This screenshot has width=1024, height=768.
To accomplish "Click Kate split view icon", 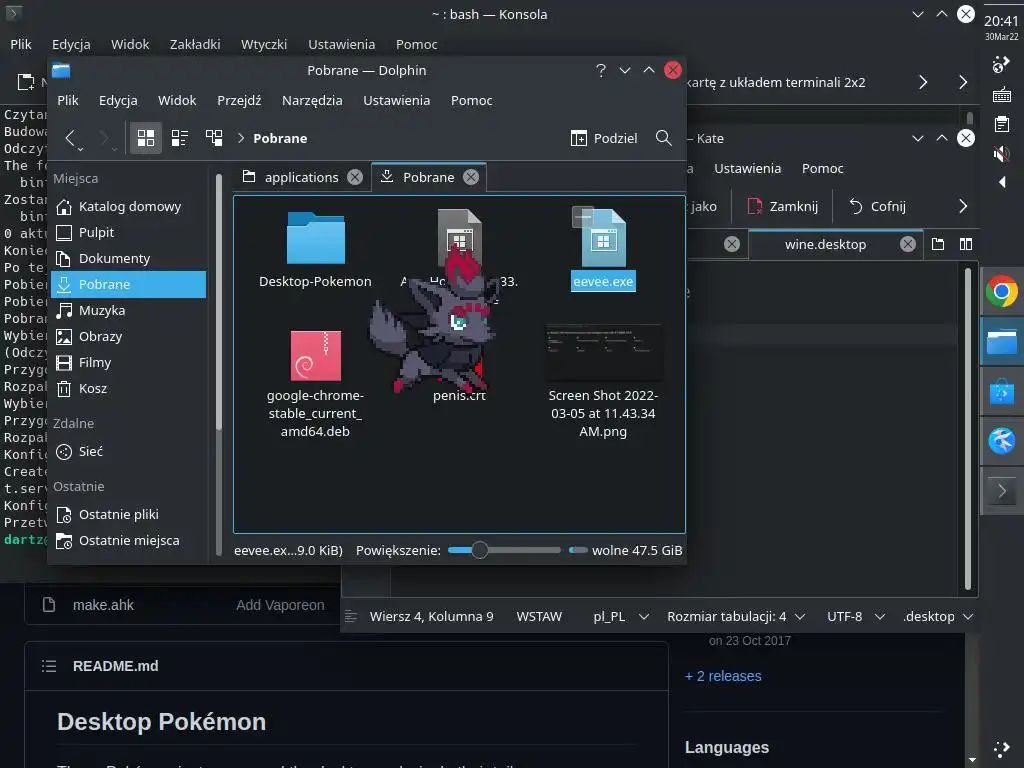I will point(966,244).
